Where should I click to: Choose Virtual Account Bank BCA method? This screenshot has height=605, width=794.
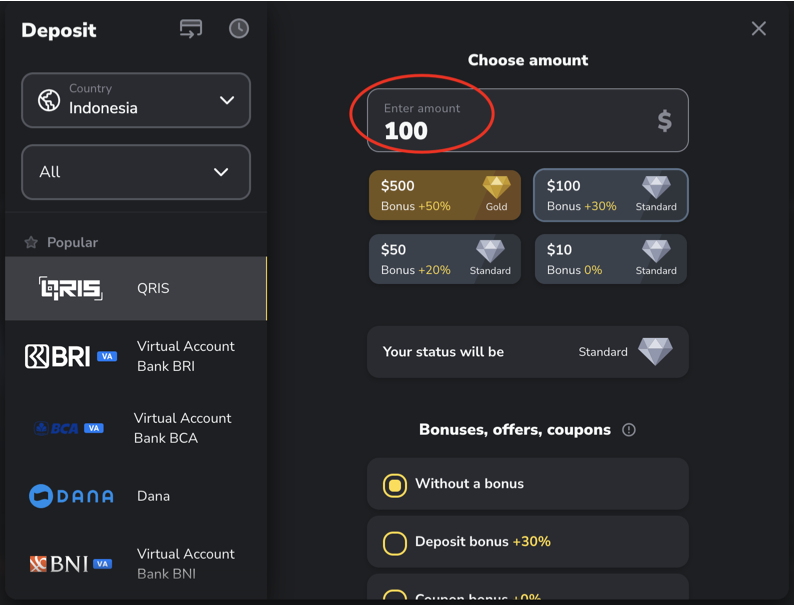[x=136, y=428]
